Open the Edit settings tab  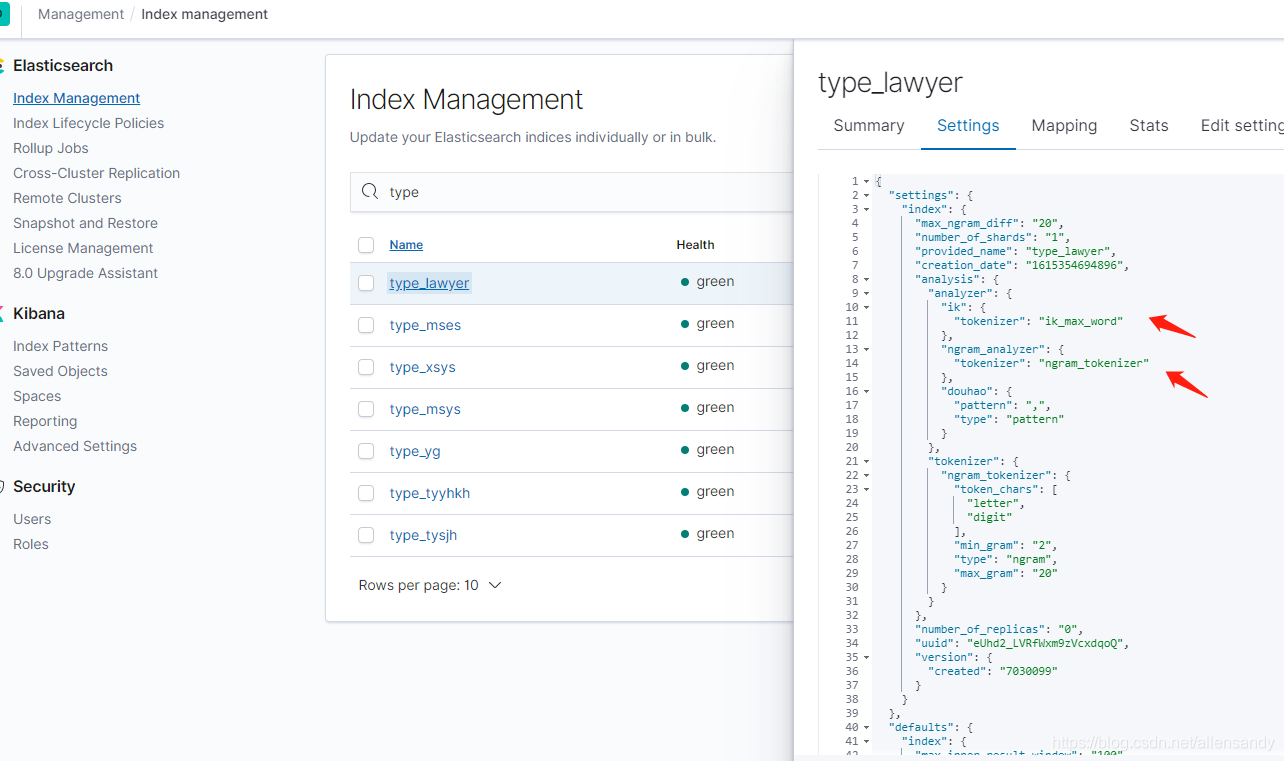tap(1242, 125)
